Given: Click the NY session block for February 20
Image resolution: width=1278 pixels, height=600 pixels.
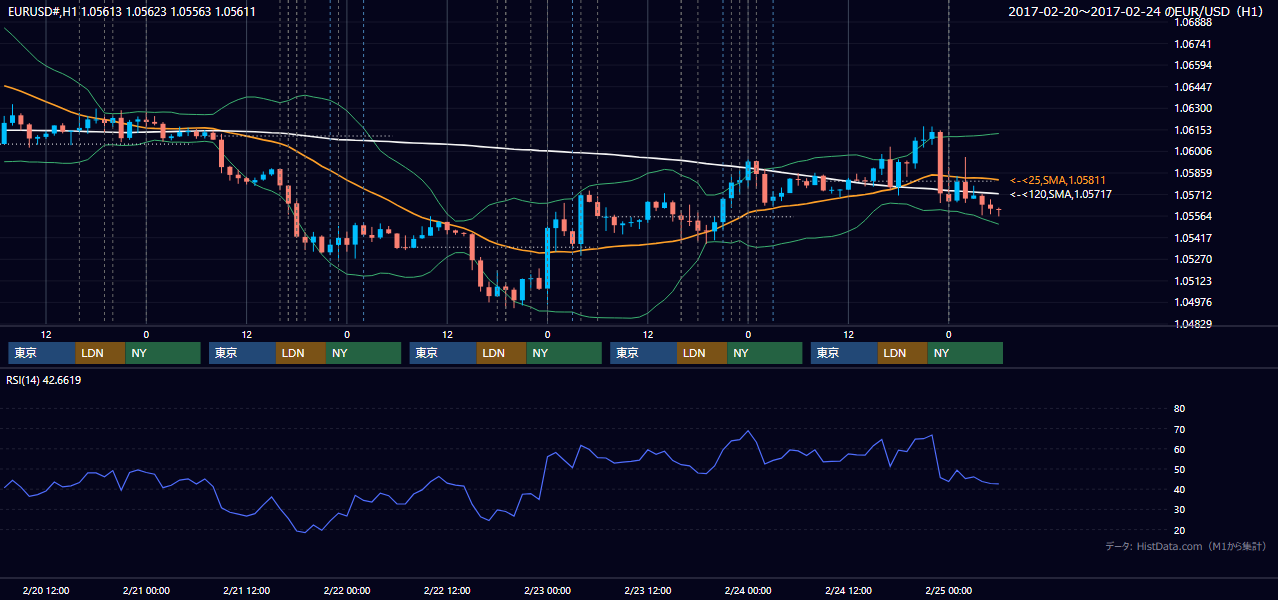Looking at the screenshot, I should coord(163,353).
